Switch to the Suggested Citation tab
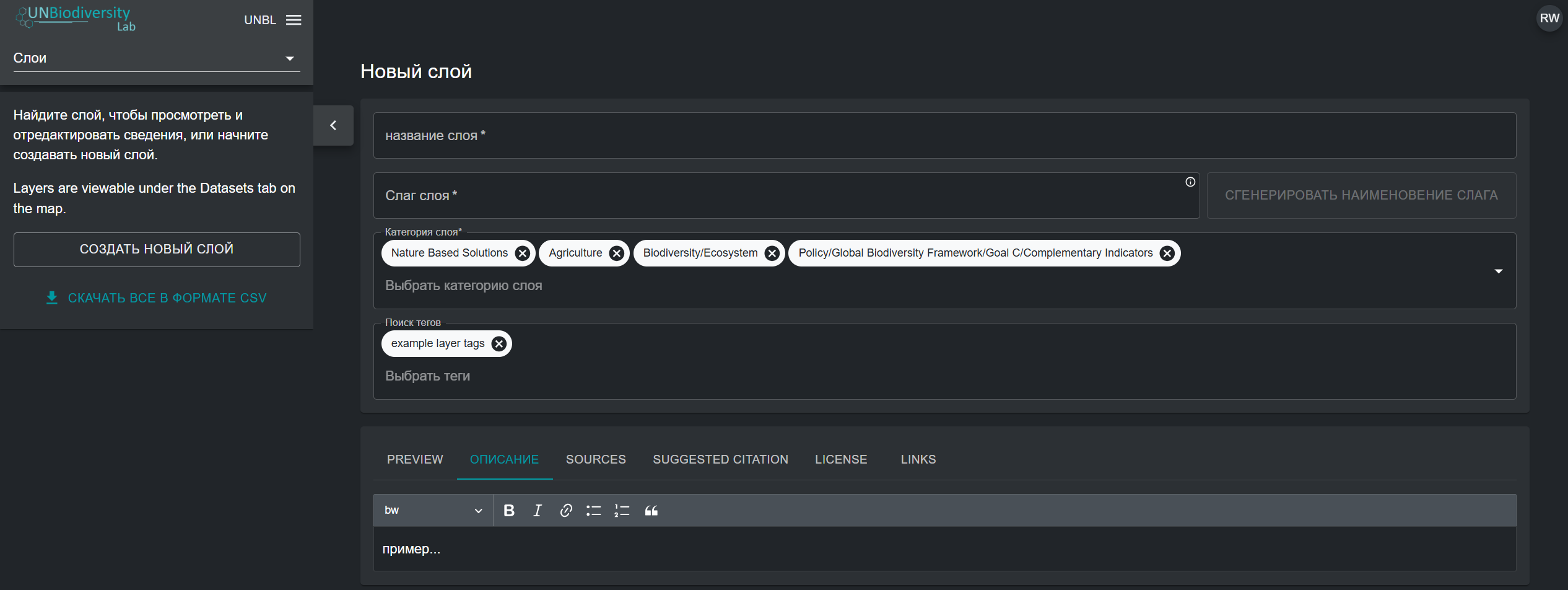The image size is (1568, 590). tap(720, 459)
